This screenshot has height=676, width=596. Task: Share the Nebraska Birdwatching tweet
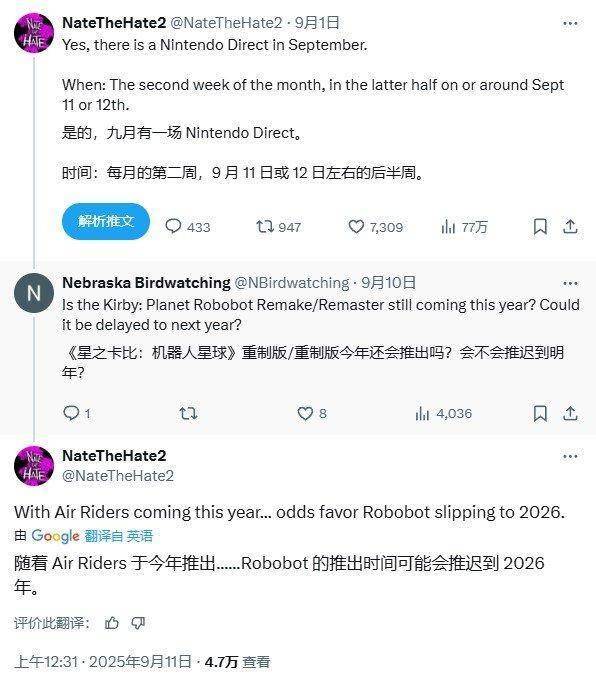pyautogui.click(x=570, y=413)
